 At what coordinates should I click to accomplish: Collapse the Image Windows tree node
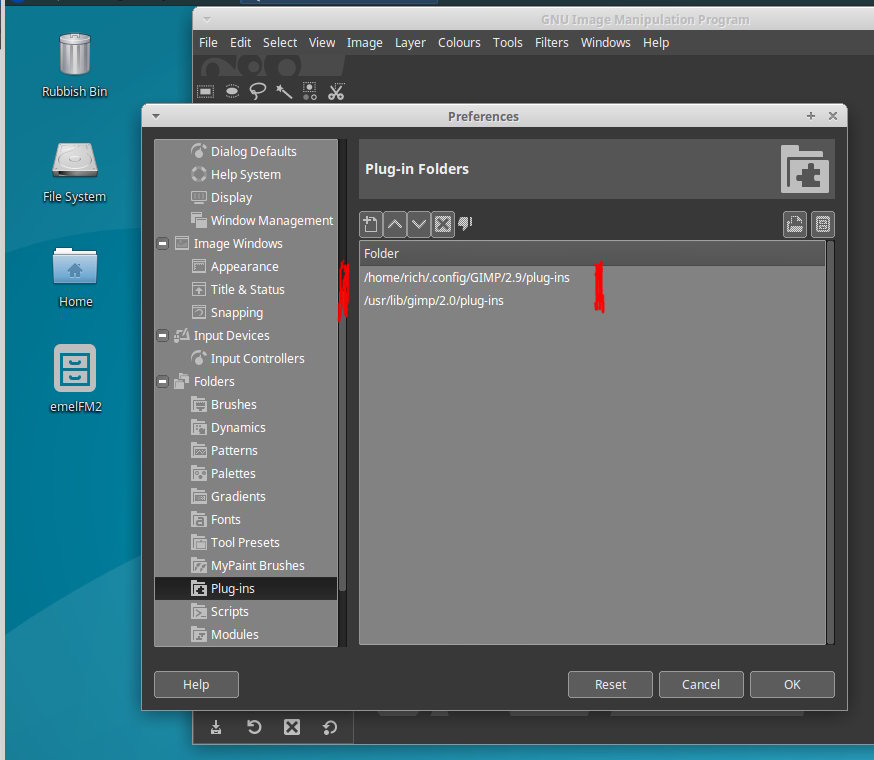[163, 244]
